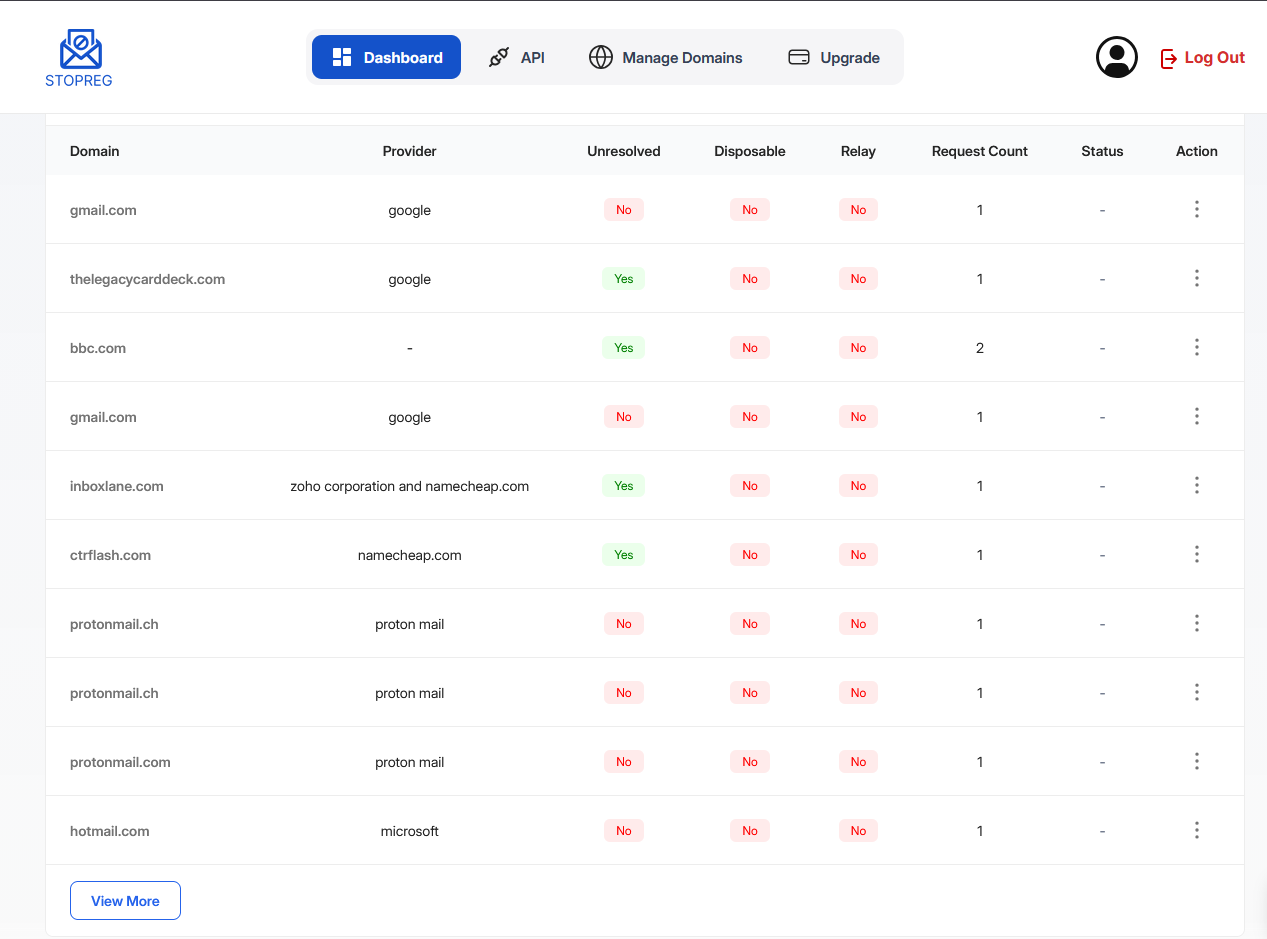Screen dimensions: 1267x939
Task: Click the Request Count column header
Action: (979, 151)
